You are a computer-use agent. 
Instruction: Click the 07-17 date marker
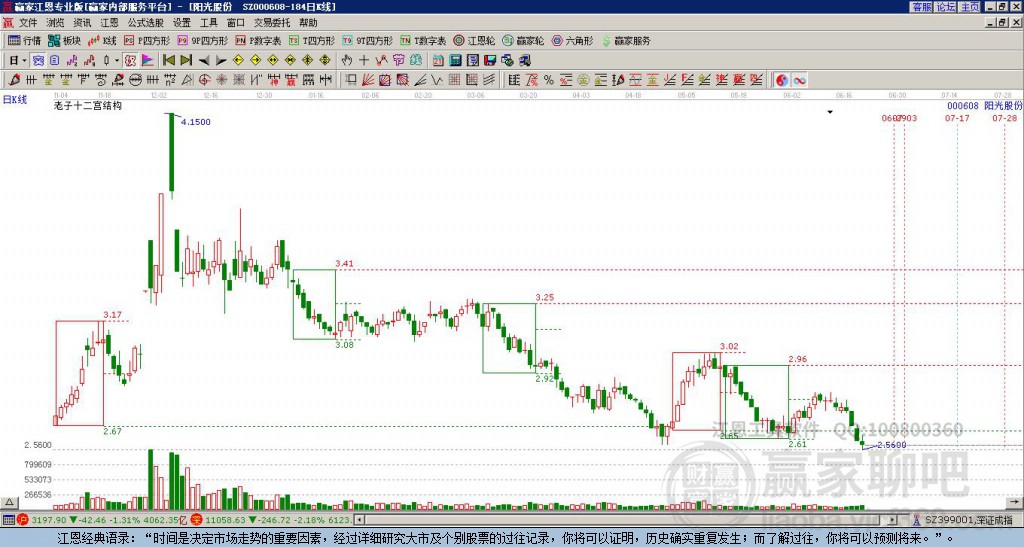[957, 118]
